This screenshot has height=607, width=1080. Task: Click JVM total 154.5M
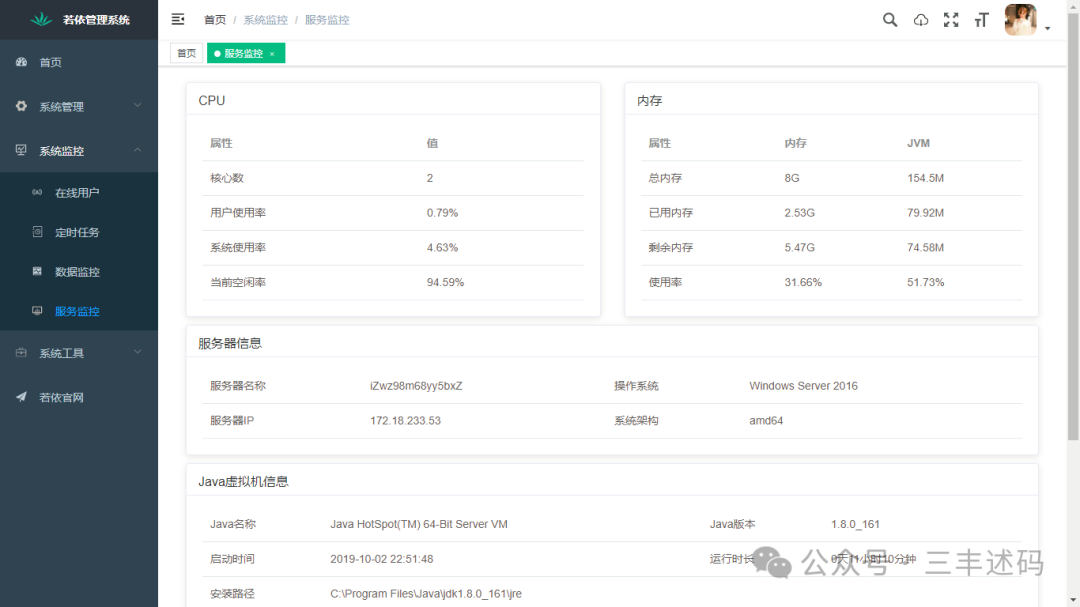pos(925,178)
